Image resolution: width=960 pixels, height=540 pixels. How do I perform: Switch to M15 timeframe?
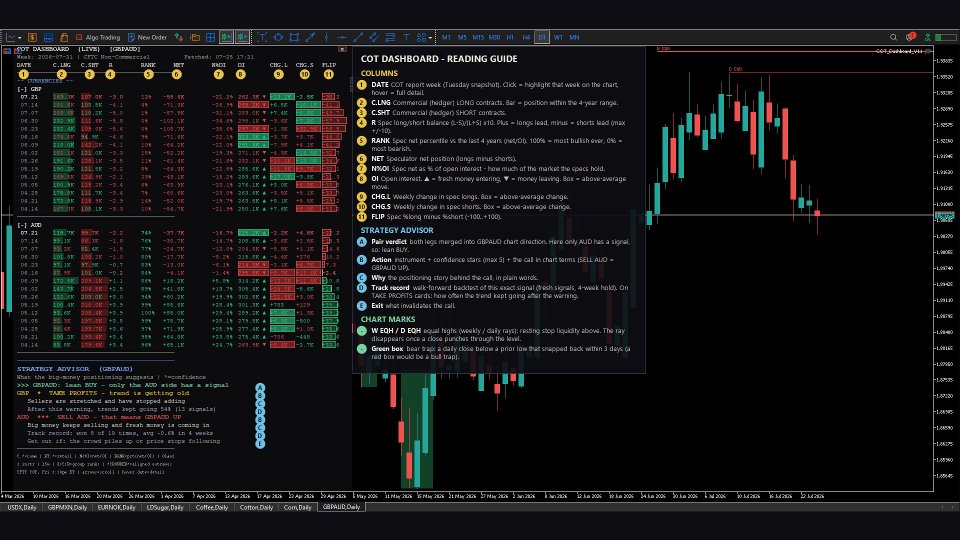click(x=478, y=37)
